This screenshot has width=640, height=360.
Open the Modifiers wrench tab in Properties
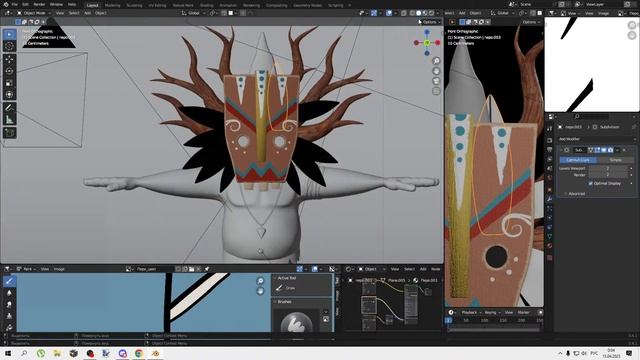(550, 199)
